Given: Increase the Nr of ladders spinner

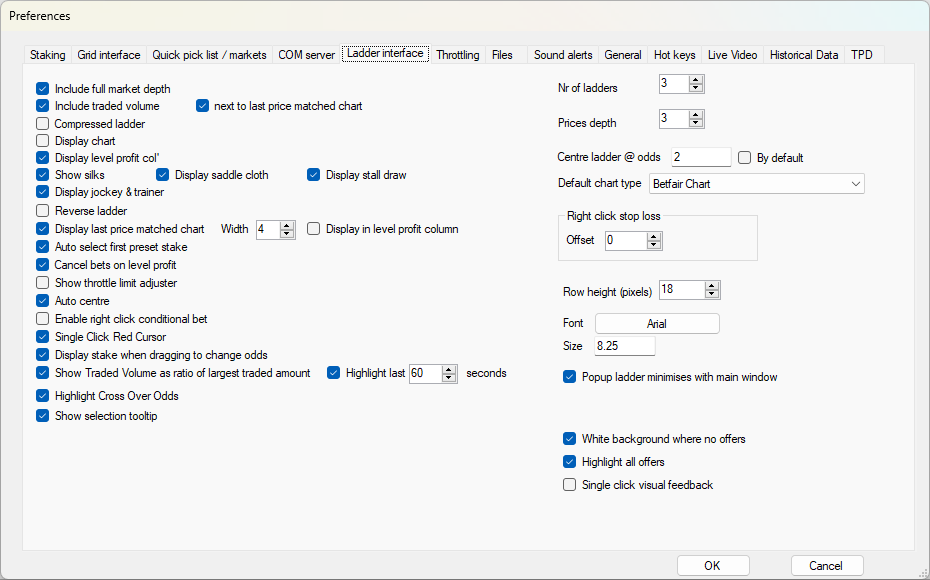Looking at the screenshot, I should [x=696, y=80].
